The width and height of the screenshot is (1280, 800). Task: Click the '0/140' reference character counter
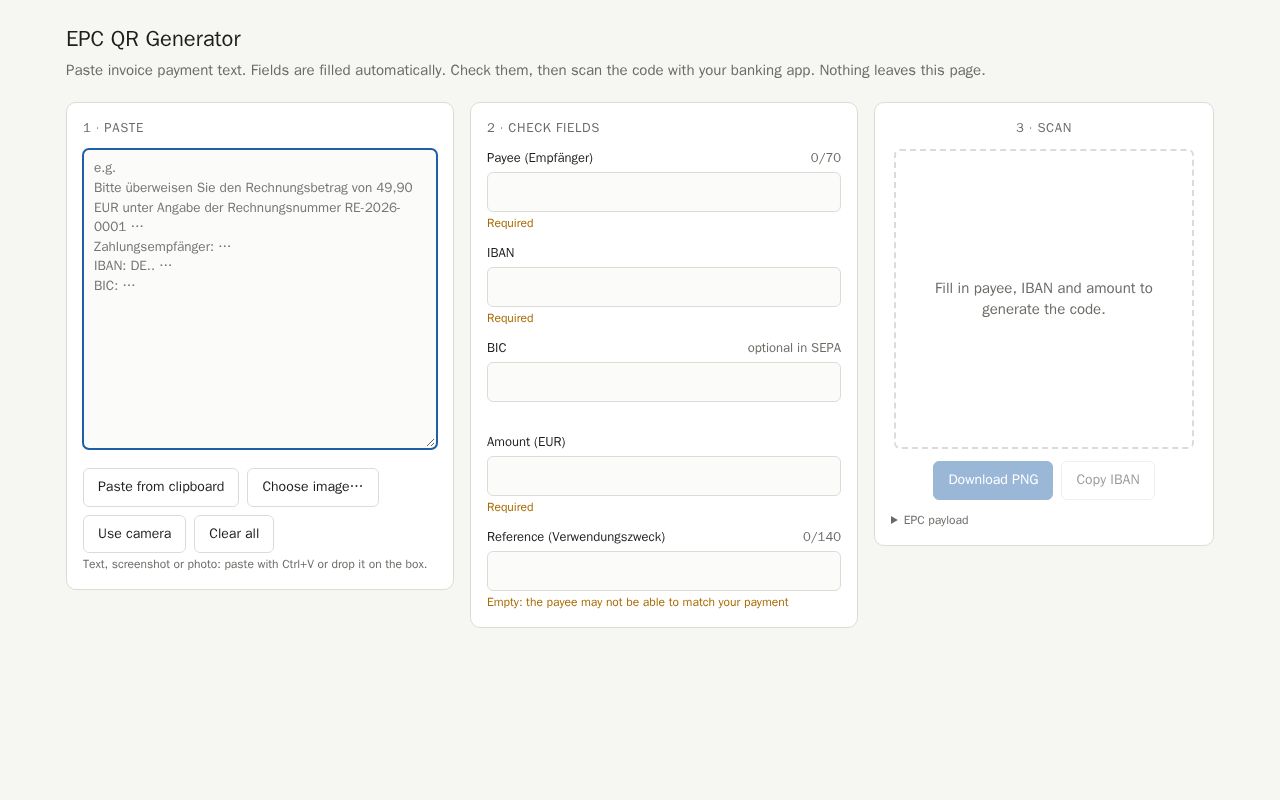822,537
